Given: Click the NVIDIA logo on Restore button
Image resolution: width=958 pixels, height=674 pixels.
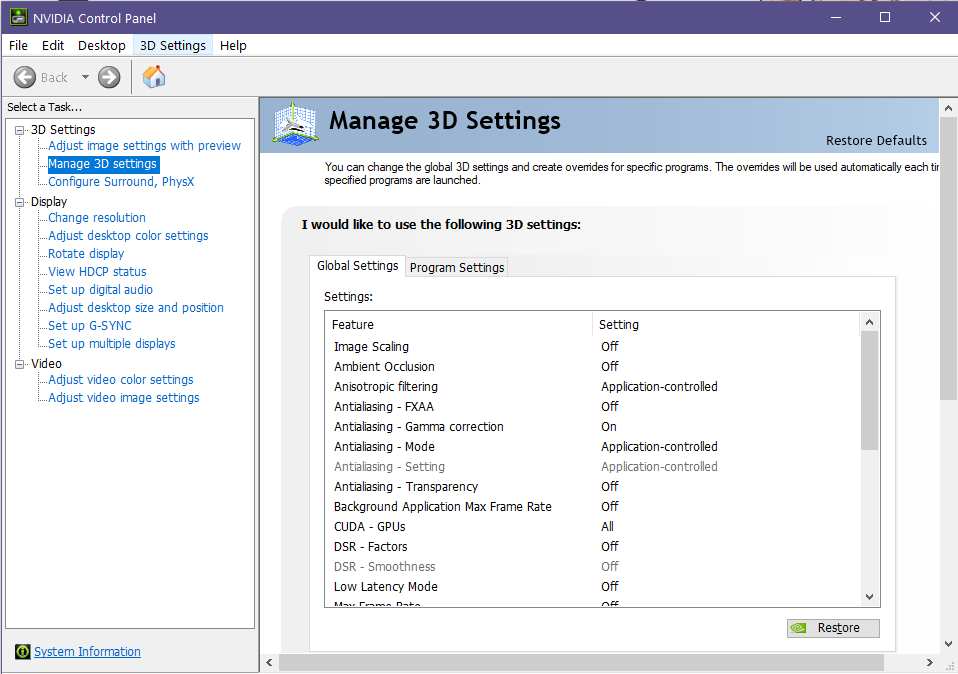Looking at the screenshot, I should click(x=798, y=628).
